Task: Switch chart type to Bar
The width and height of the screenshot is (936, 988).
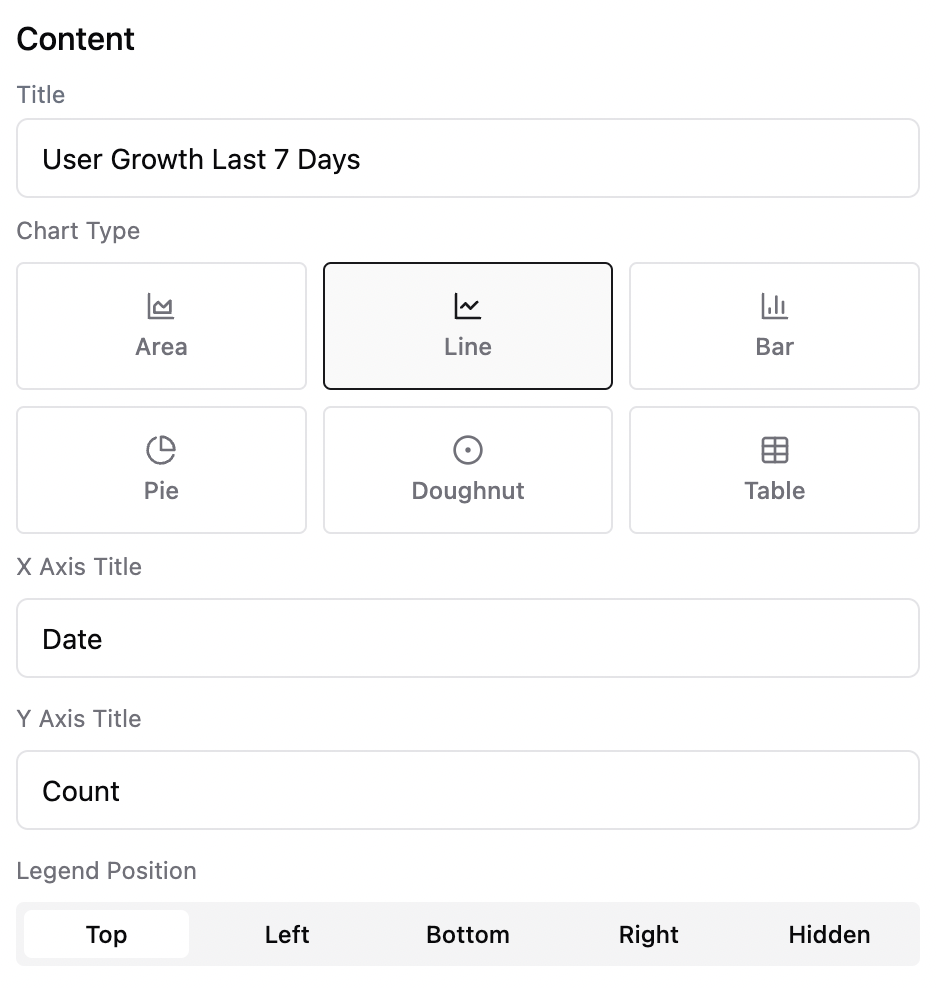Action: (774, 326)
